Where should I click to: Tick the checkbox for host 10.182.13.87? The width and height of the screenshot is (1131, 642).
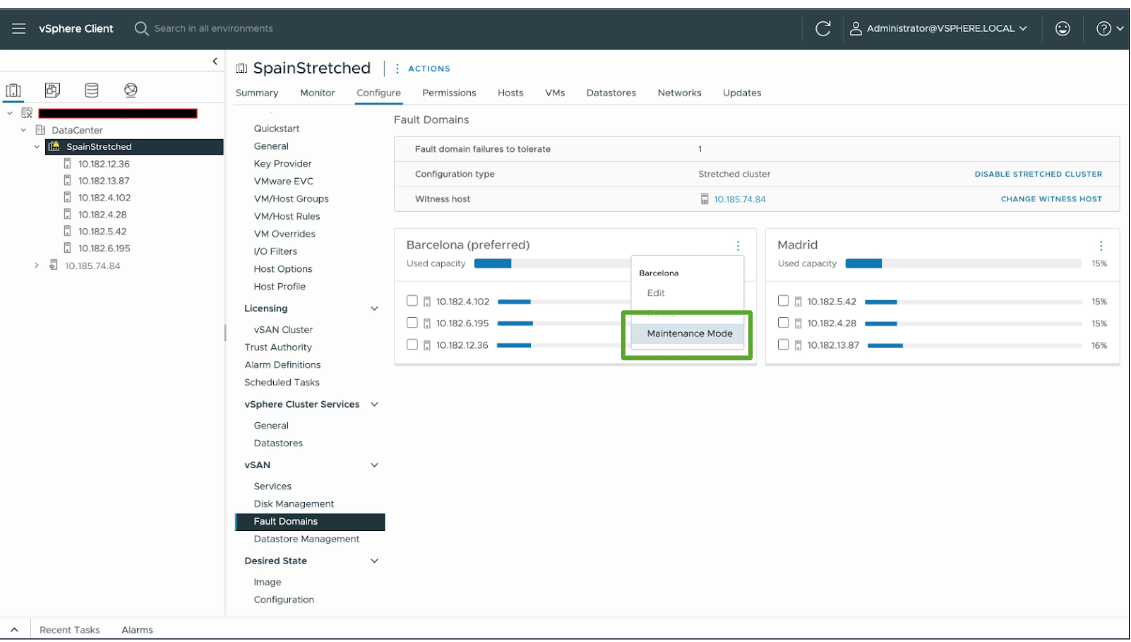[784, 345]
